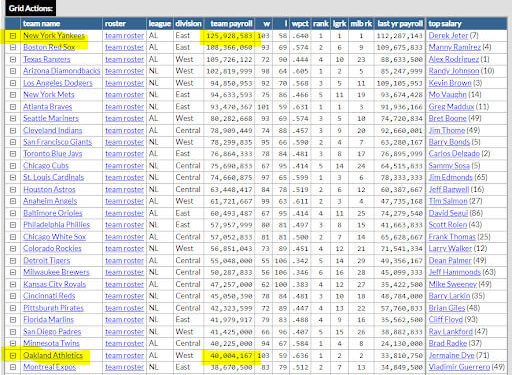Open the Grid Actions menu
Viewport: 512px width, 375px height.
31,8
